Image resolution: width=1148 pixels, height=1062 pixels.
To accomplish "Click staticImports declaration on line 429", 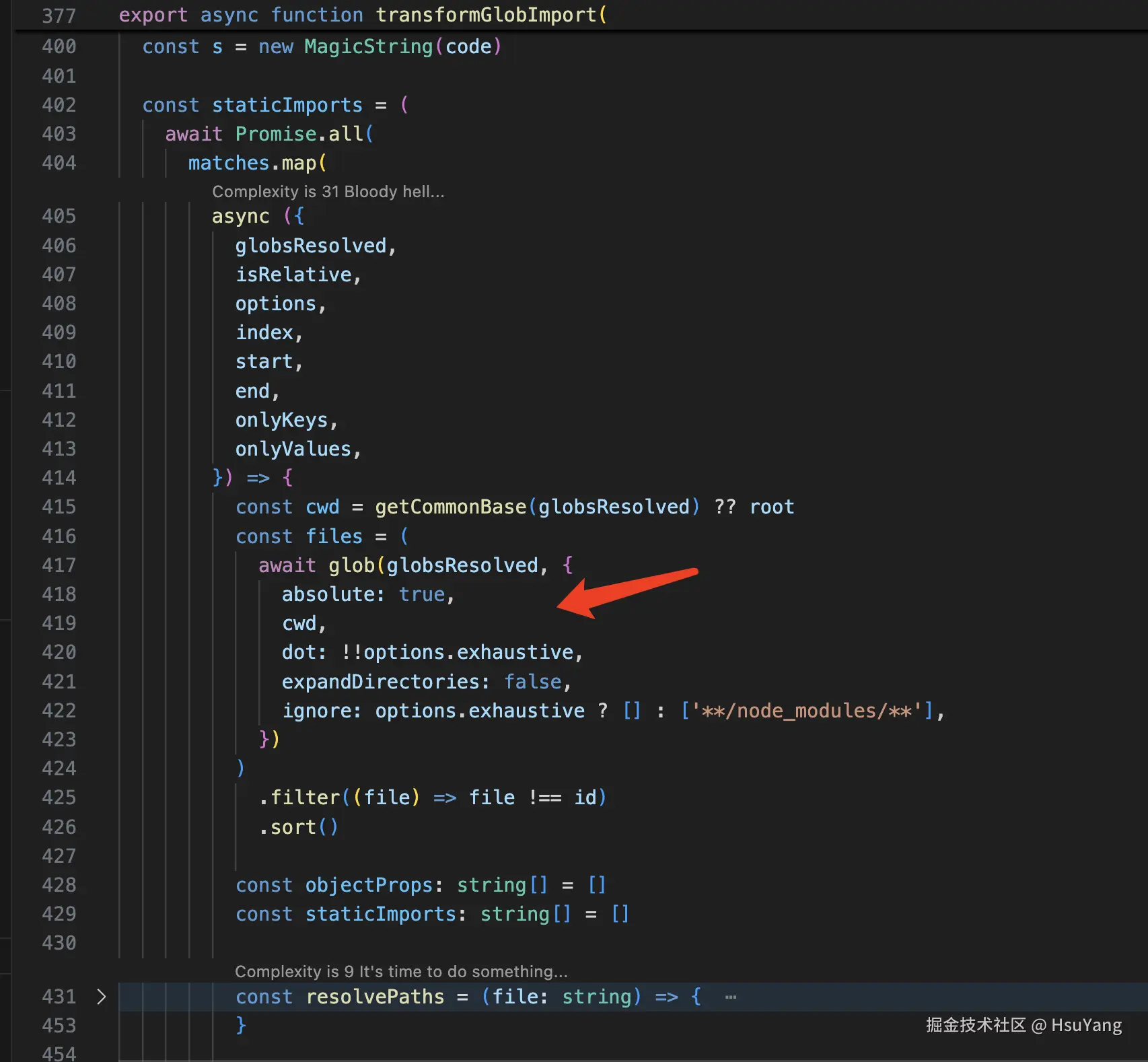I will point(381,914).
